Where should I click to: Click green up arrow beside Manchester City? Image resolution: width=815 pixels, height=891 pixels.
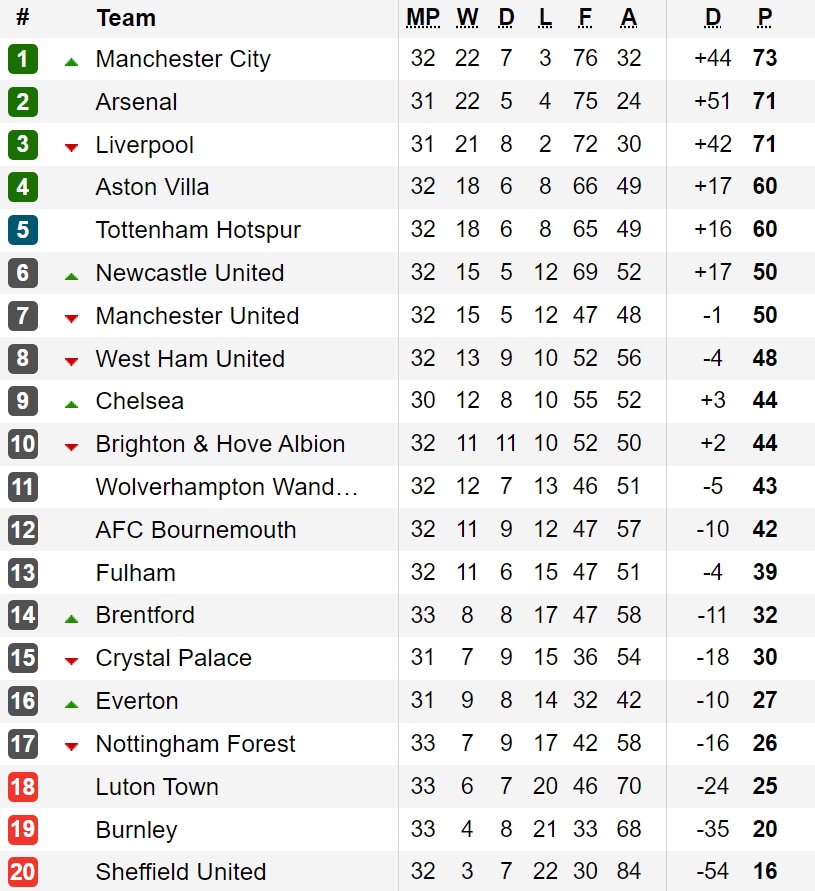tap(71, 62)
